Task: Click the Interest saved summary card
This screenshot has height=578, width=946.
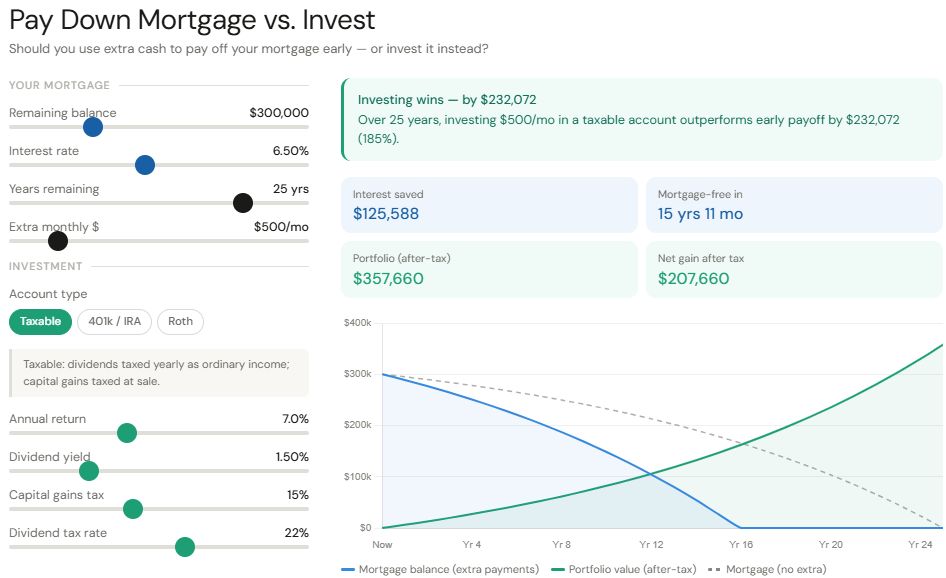Action: (488, 205)
